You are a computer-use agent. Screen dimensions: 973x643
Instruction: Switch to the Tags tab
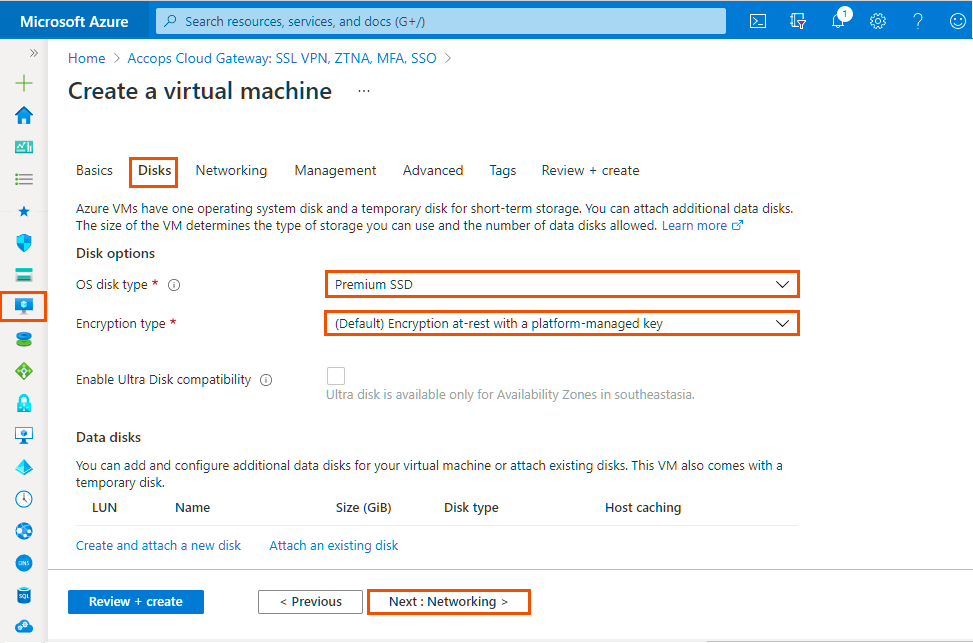tap(503, 171)
